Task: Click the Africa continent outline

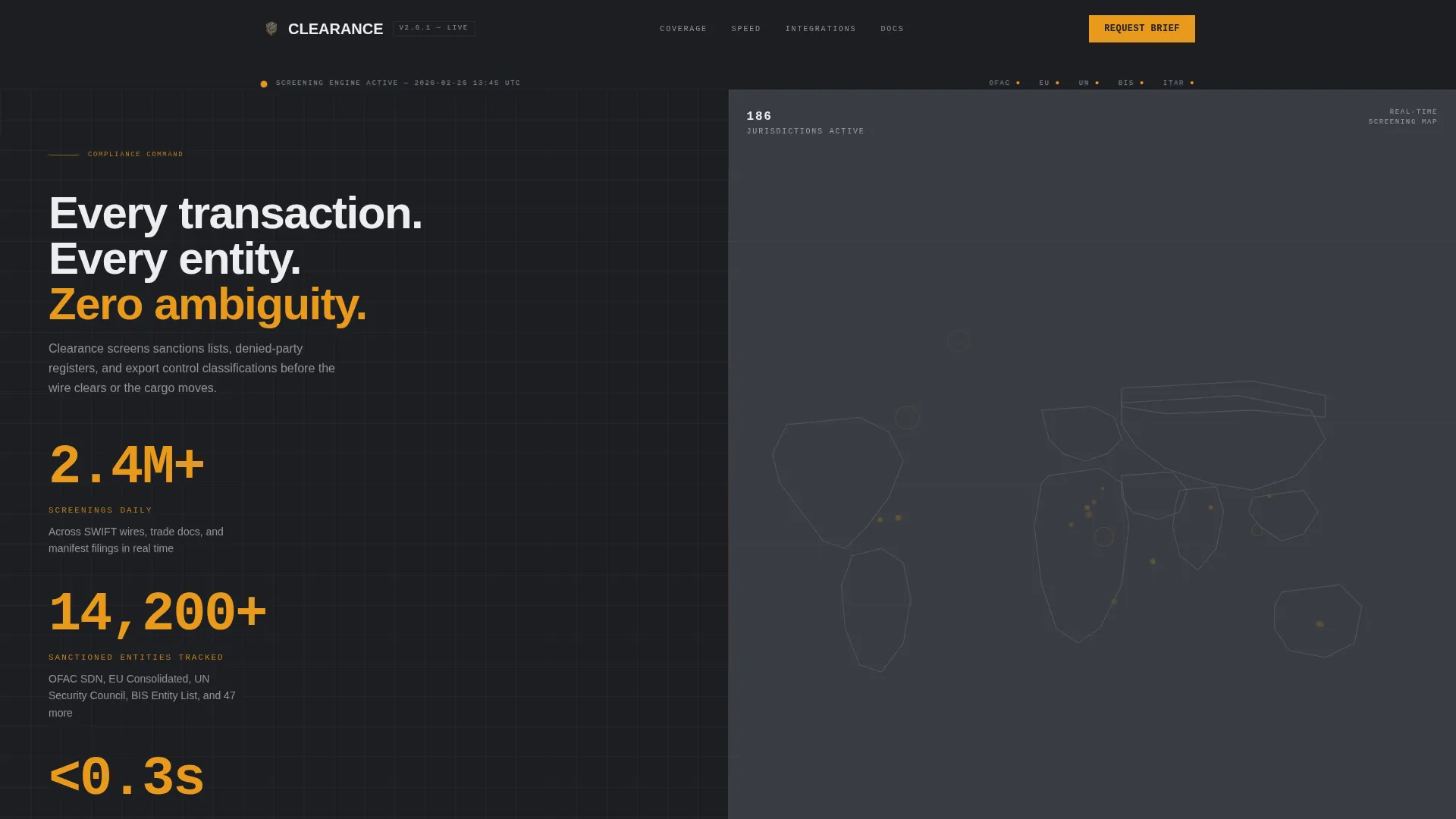Action: (1081, 556)
